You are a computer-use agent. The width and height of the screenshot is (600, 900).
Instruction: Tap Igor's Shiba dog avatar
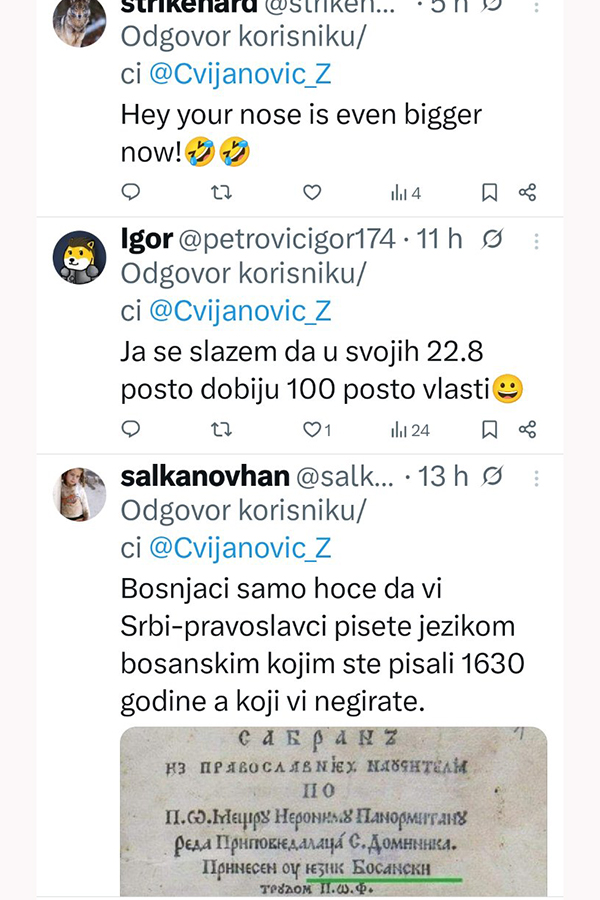[79, 257]
